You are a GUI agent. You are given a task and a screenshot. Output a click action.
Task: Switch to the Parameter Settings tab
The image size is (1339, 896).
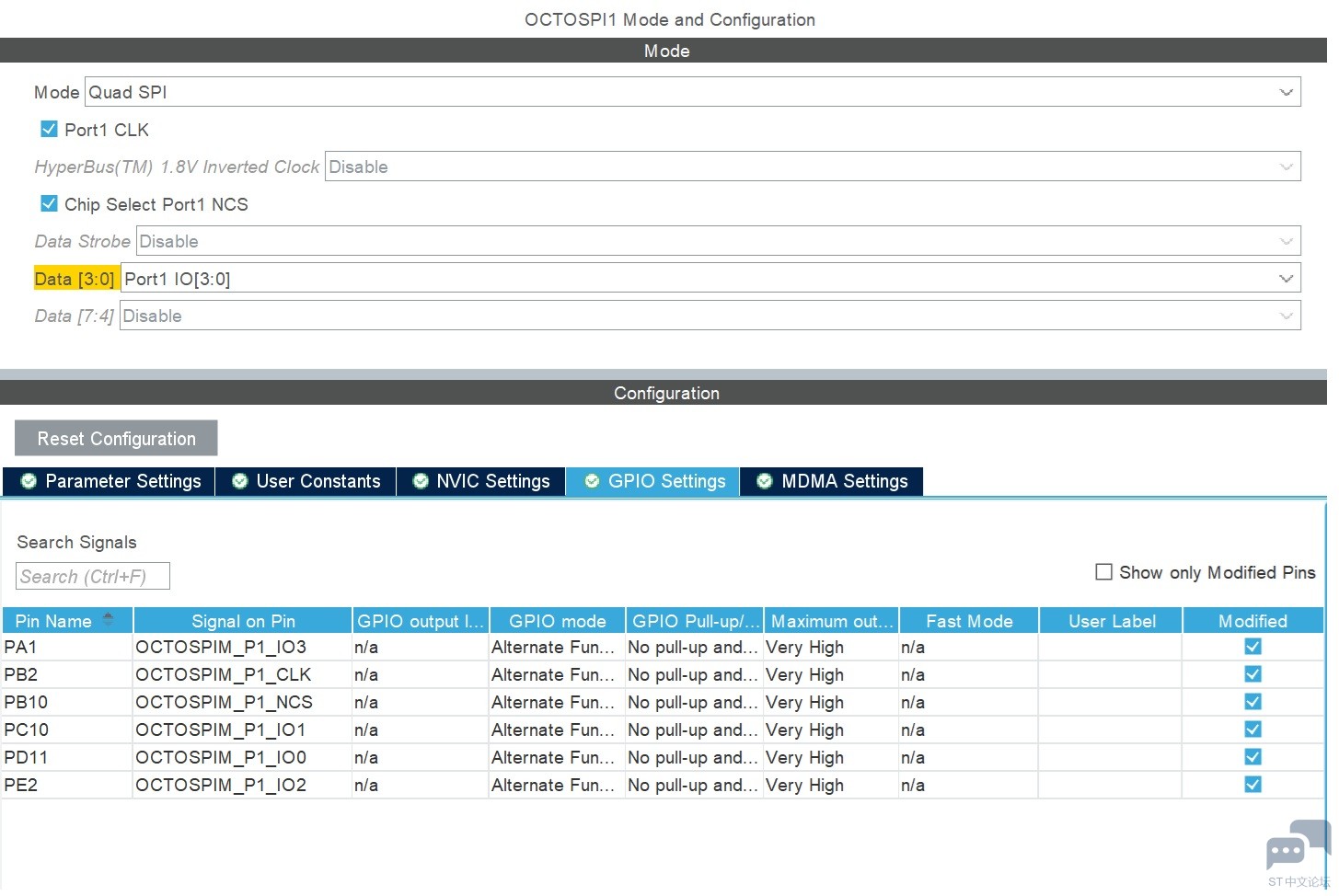click(109, 481)
